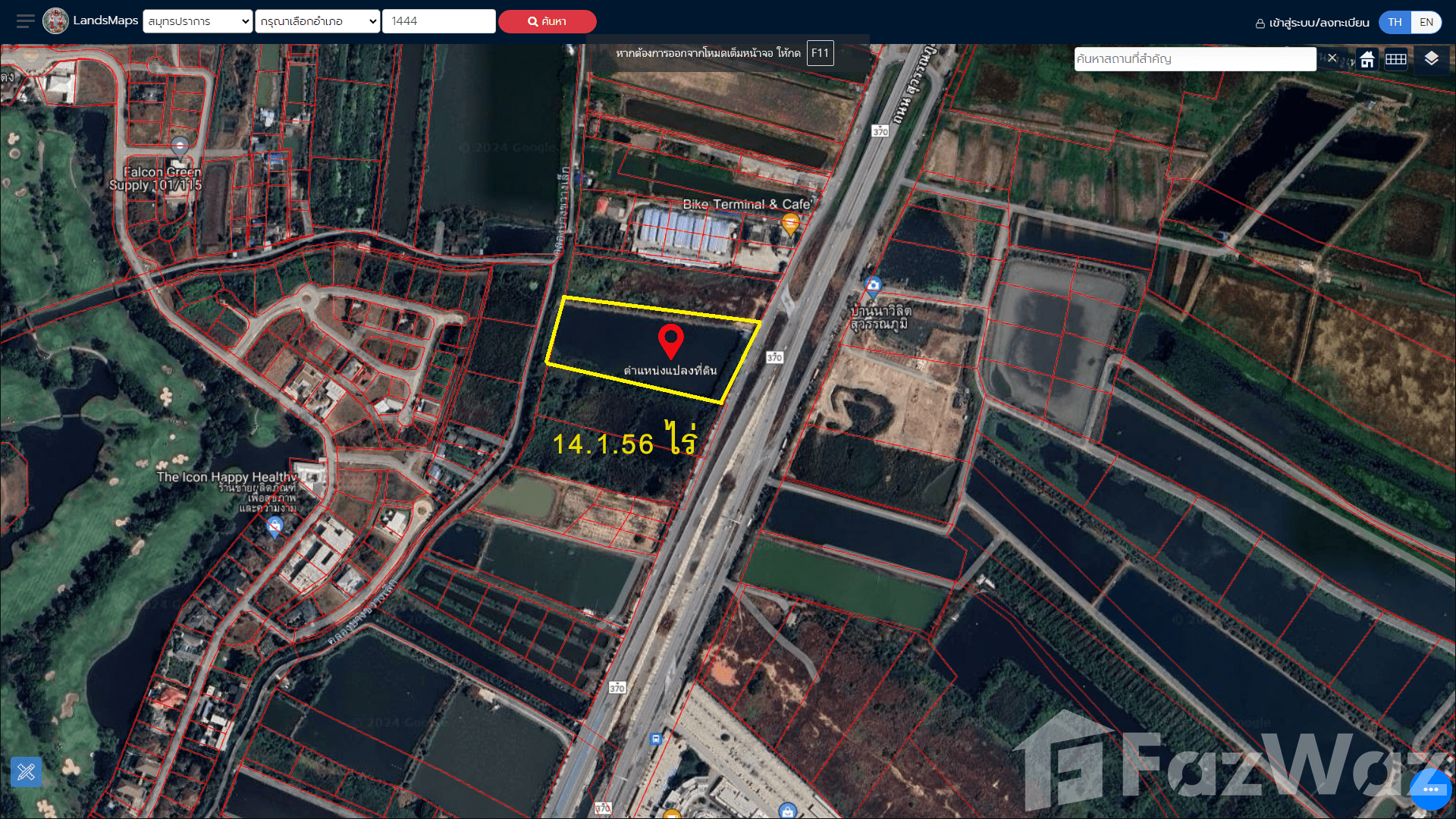
Task: Click the grid table icon
Action: (x=1396, y=59)
